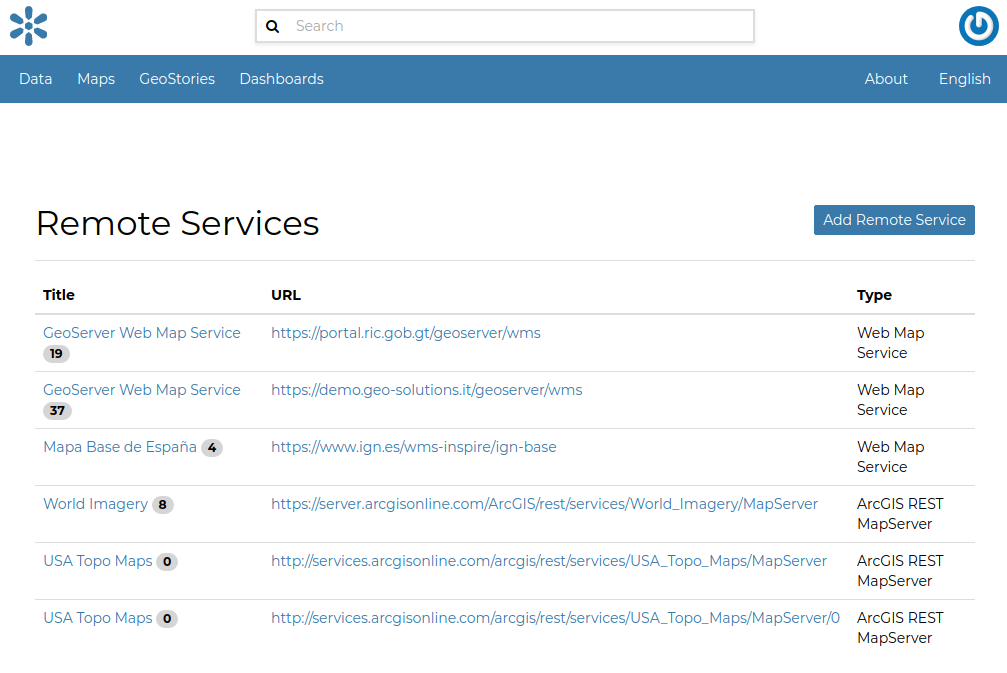
Task: Open the English language dropdown
Action: click(x=963, y=78)
